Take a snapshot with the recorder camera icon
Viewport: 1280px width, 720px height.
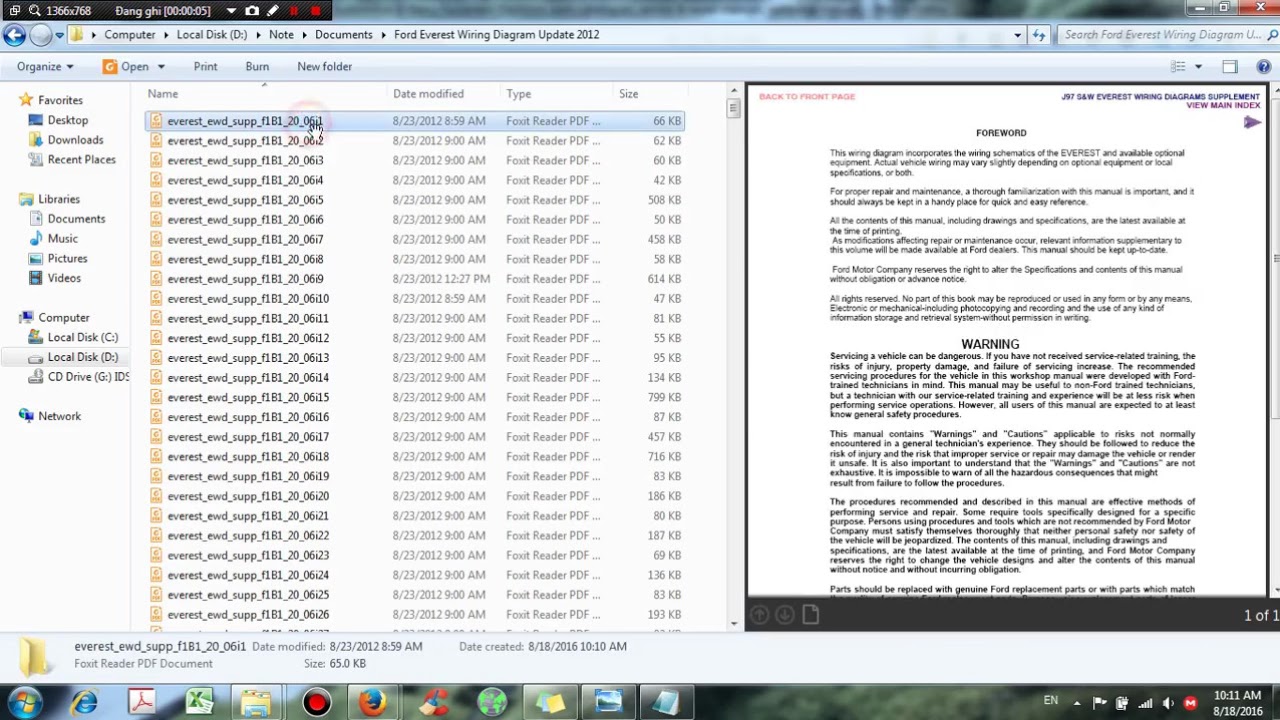click(252, 11)
